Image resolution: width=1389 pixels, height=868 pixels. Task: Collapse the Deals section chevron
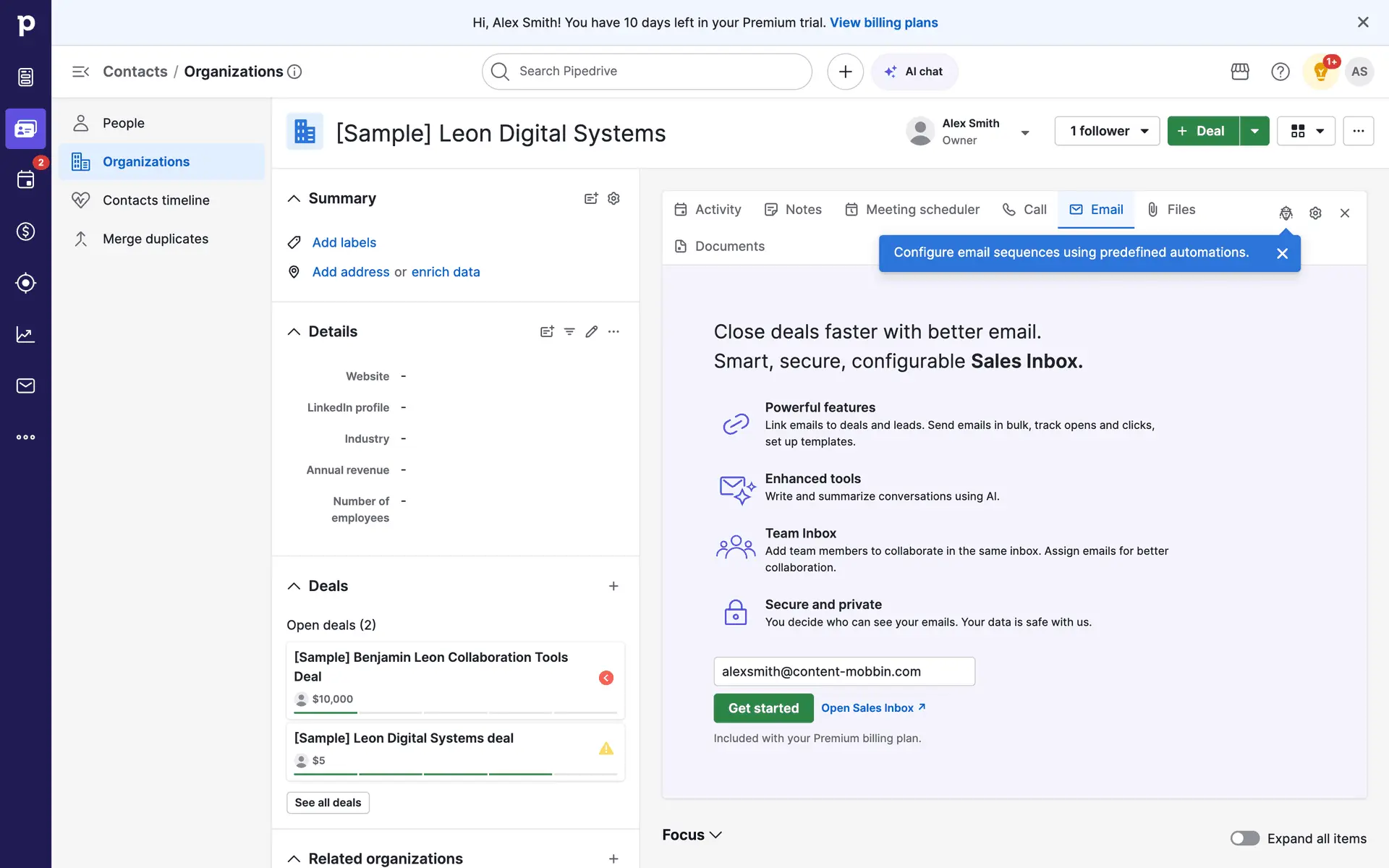[x=294, y=586]
